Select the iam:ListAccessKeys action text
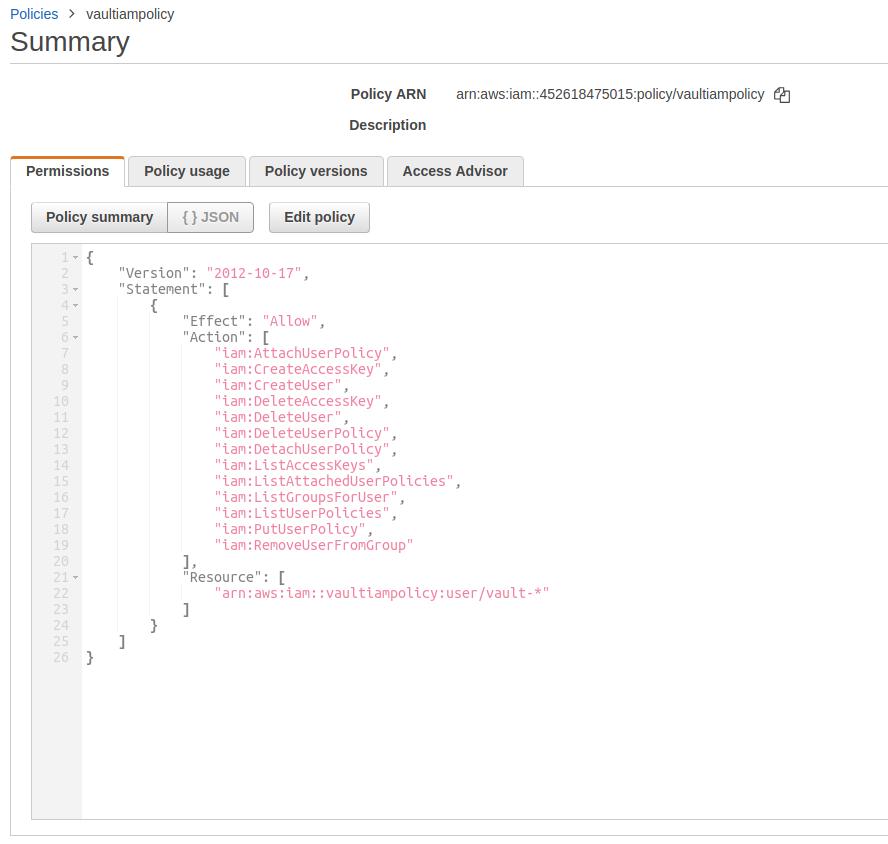888x844 pixels. (x=294, y=466)
